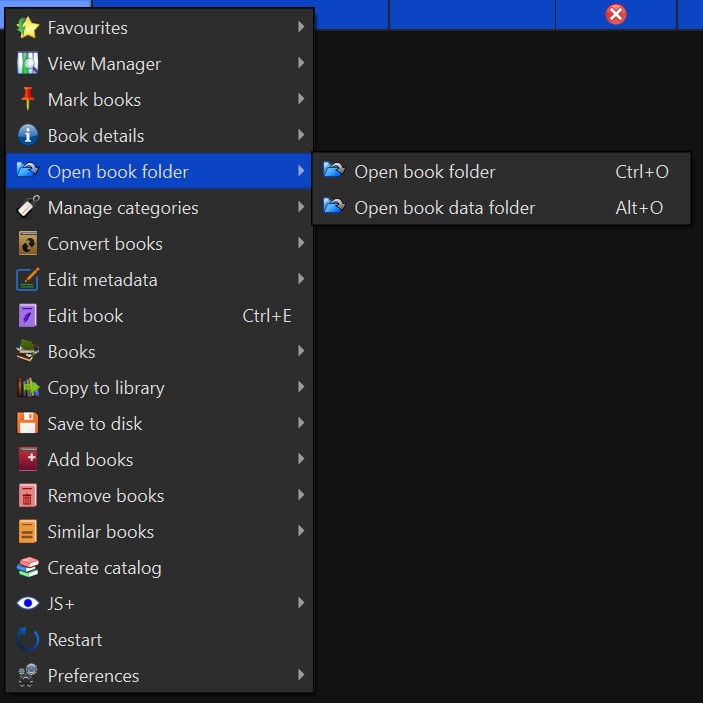Screen dimensions: 703x703
Task: Click the Favourites star icon
Action: 28,28
